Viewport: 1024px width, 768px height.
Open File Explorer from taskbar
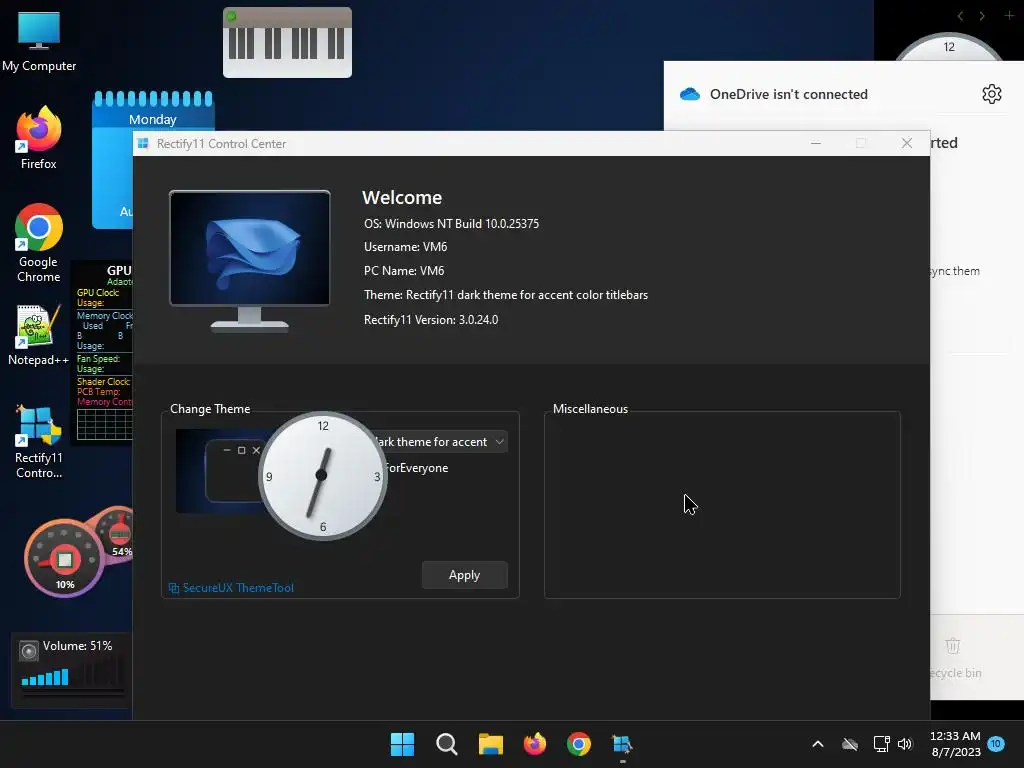(x=490, y=744)
